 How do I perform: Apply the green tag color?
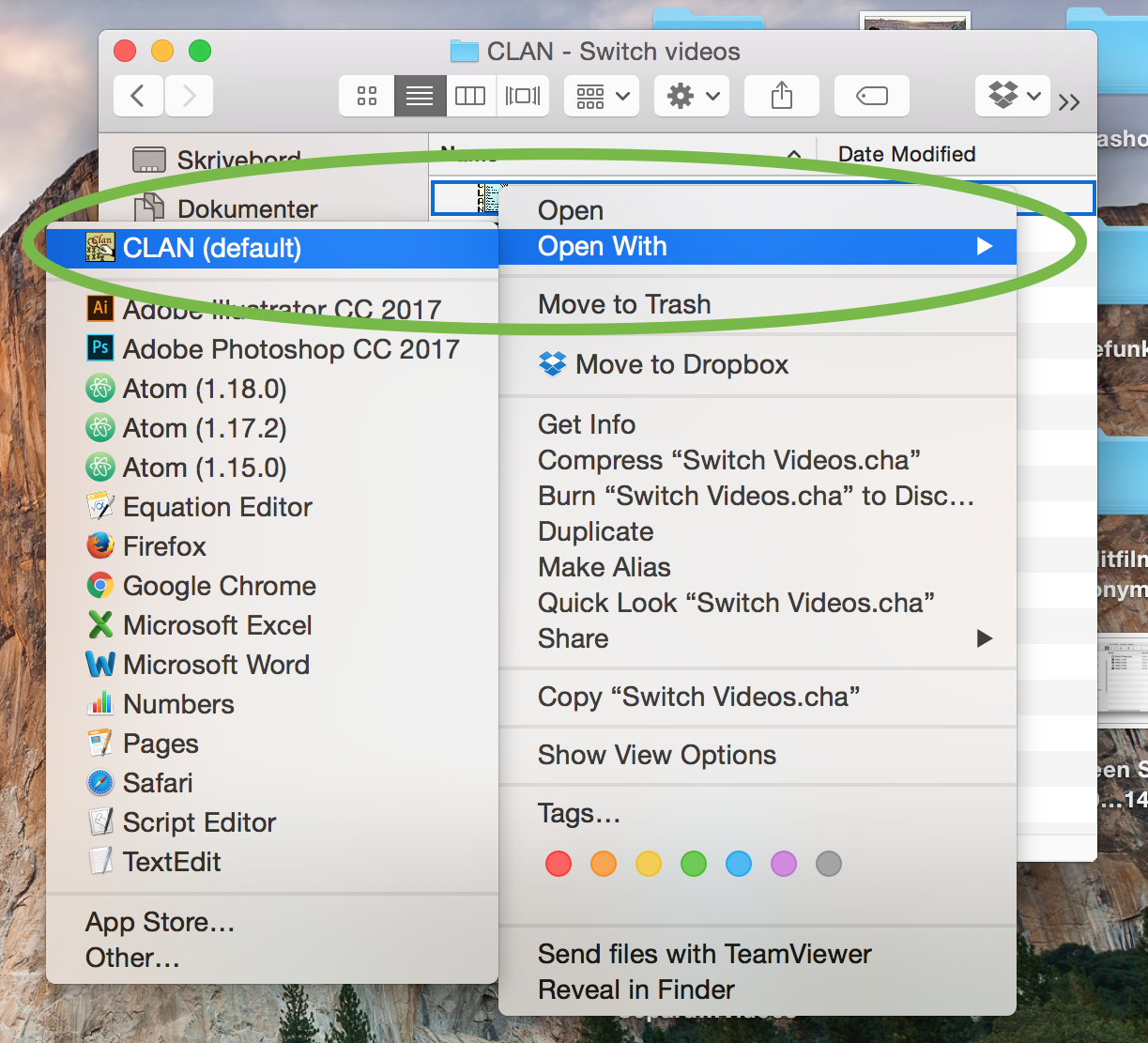pyautogui.click(x=694, y=864)
